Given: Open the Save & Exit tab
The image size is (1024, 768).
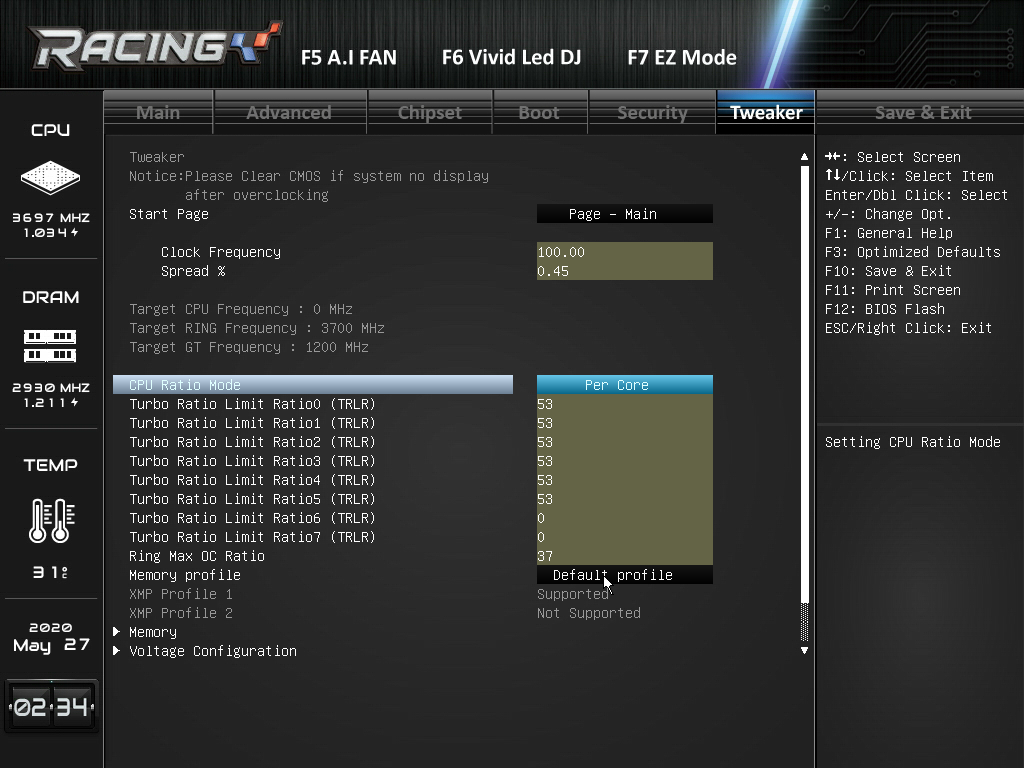Looking at the screenshot, I should [923, 112].
